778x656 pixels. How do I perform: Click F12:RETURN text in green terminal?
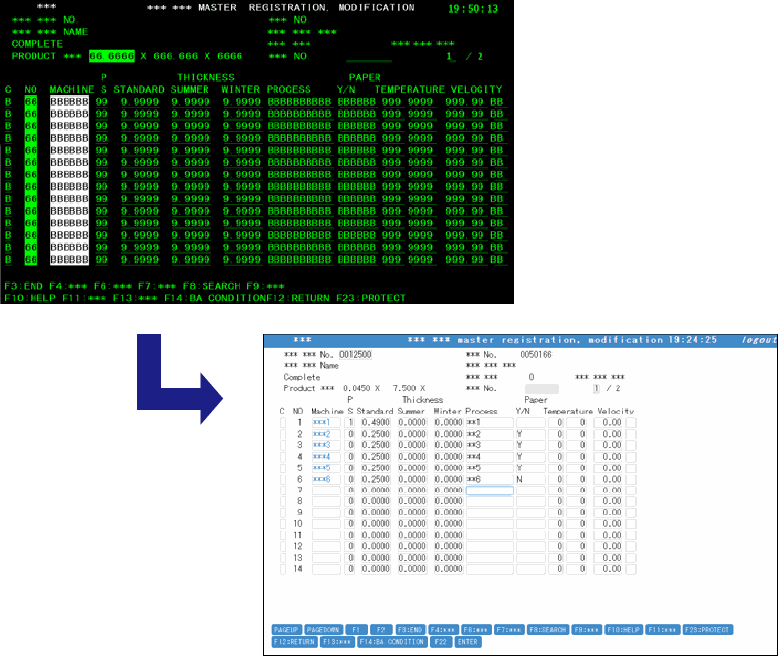[298, 298]
